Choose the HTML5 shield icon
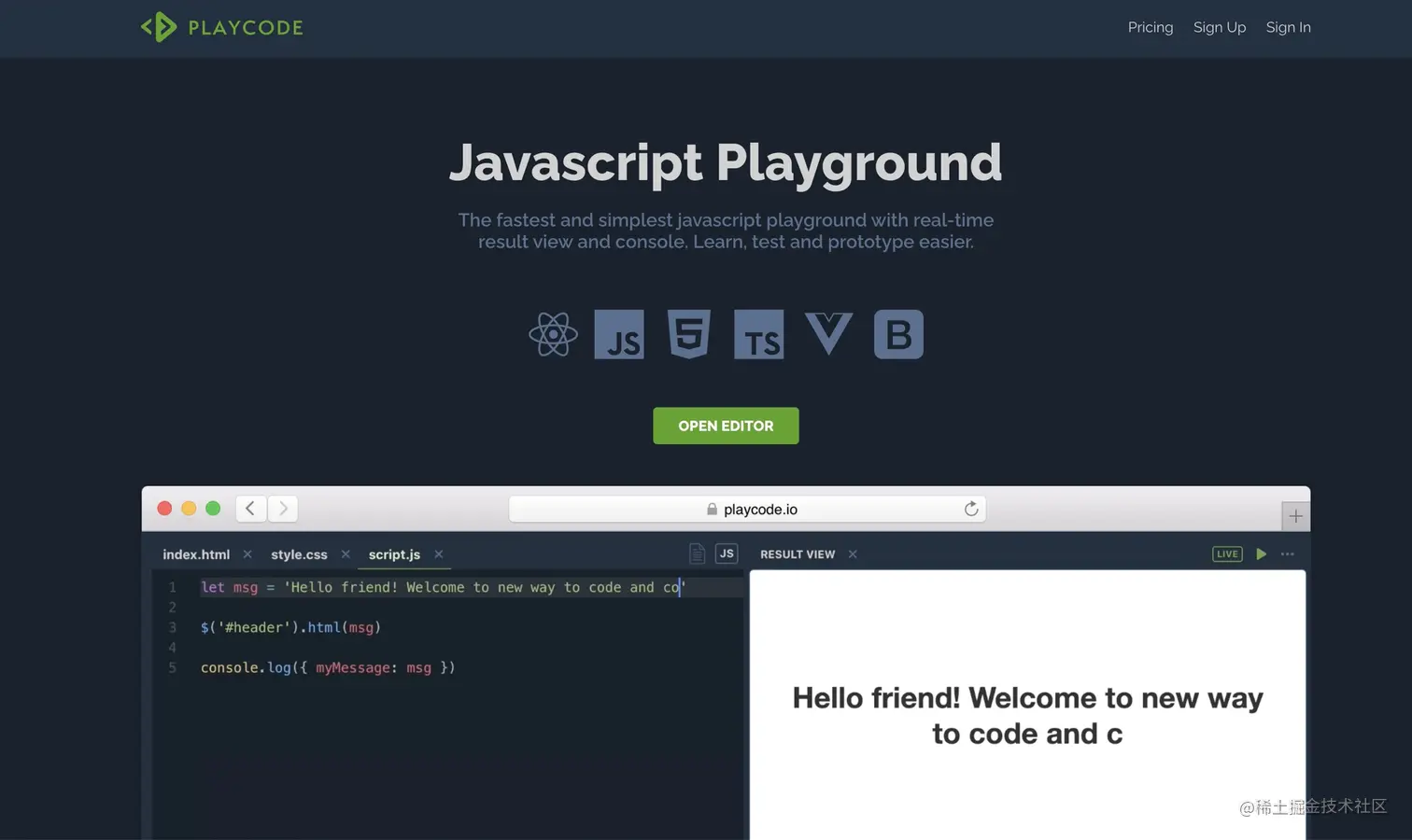 pyautogui.click(x=689, y=334)
